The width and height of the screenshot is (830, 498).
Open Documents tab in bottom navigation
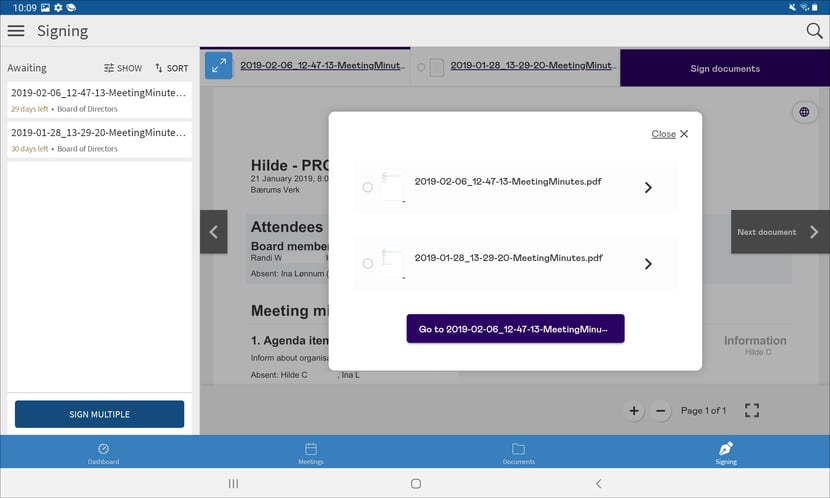518,453
